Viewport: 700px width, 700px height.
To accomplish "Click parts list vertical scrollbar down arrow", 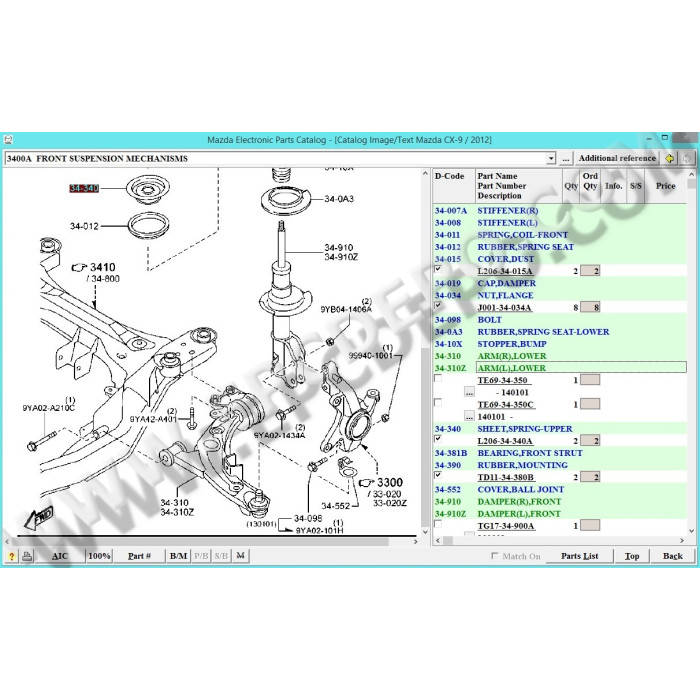I will pyautogui.click(x=692, y=531).
